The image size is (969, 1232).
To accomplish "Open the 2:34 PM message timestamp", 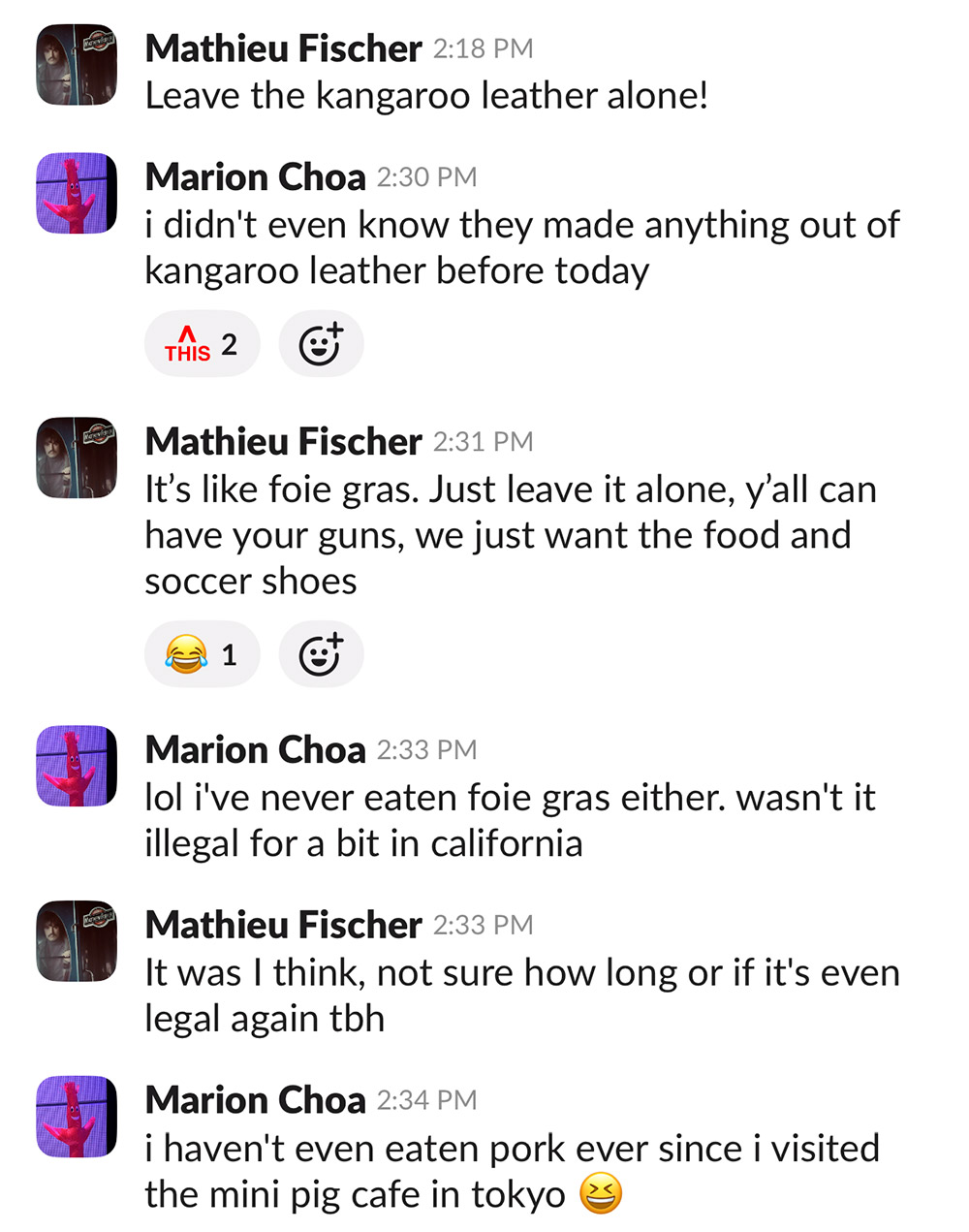I will pos(426,1100).
